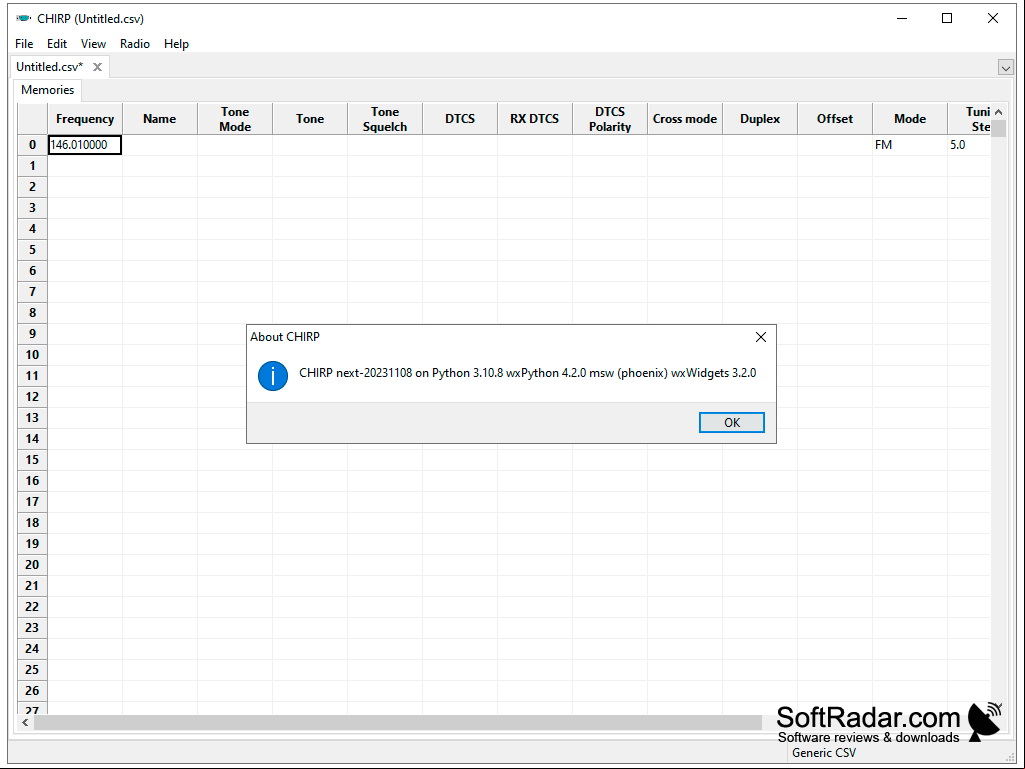Screen dimensions: 1025x769
Task: Switch to the Memories tab
Action: point(48,90)
